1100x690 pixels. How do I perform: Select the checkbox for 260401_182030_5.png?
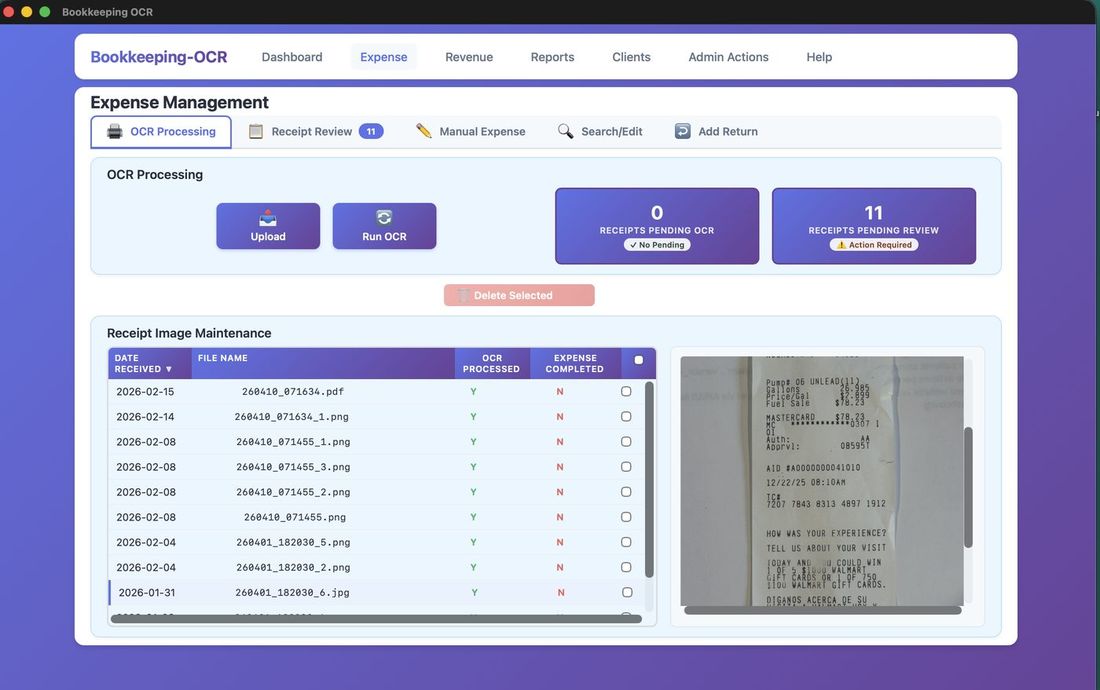(x=626, y=541)
